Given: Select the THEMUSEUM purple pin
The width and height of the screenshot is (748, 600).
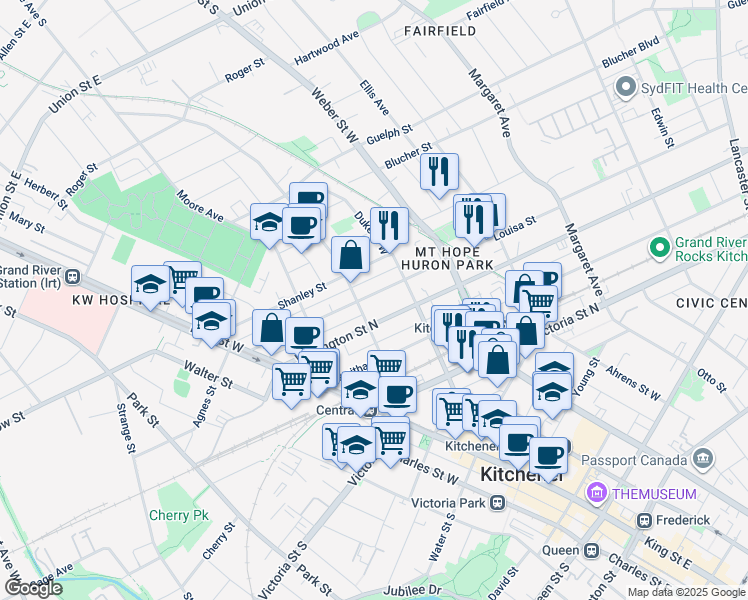Looking at the screenshot, I should pos(597,492).
